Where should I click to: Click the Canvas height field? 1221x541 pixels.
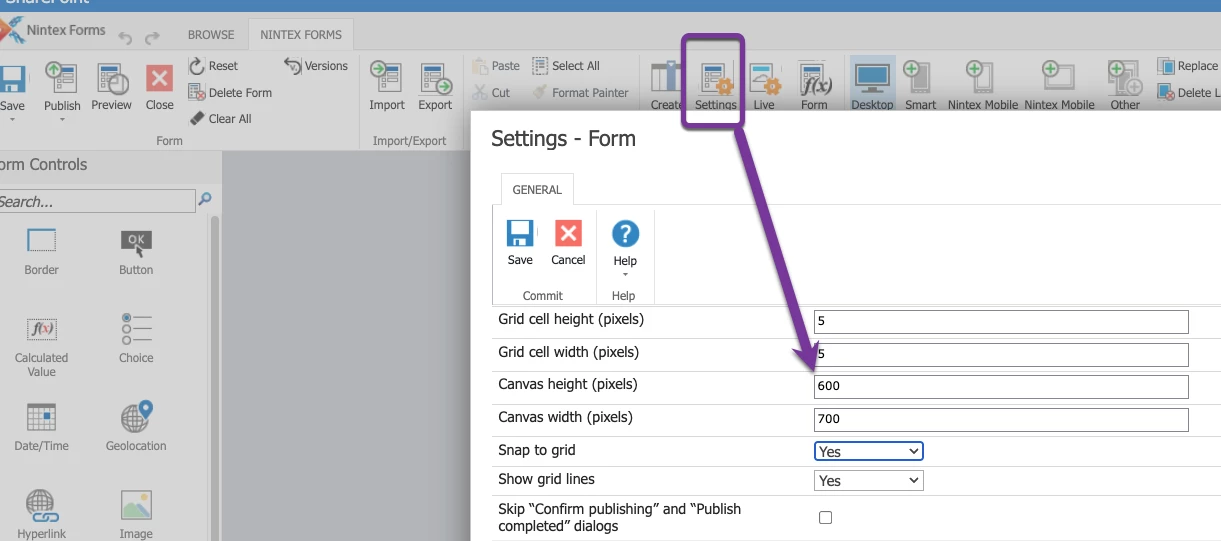[x=1001, y=387]
